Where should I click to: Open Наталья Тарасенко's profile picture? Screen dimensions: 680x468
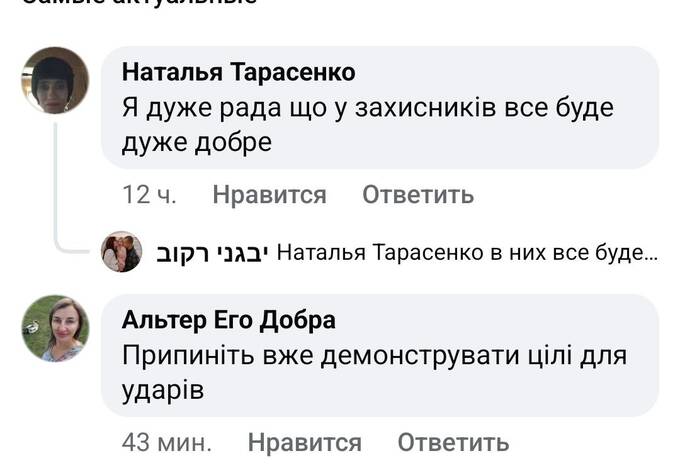[x=55, y=81]
